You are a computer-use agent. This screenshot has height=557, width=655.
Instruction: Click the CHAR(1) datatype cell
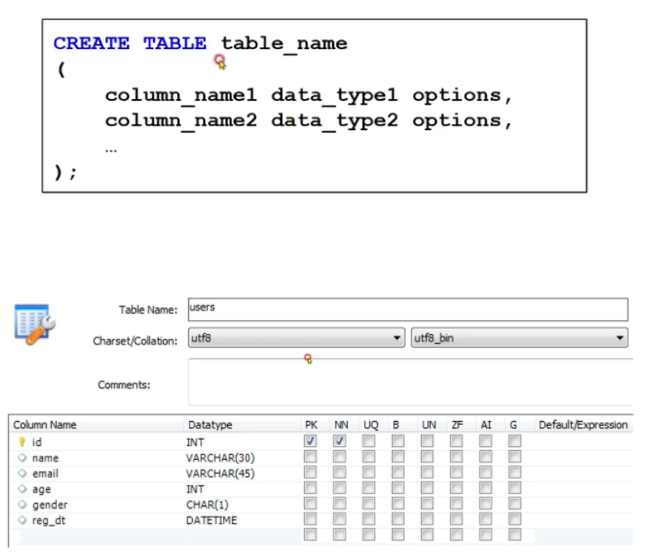click(207, 504)
